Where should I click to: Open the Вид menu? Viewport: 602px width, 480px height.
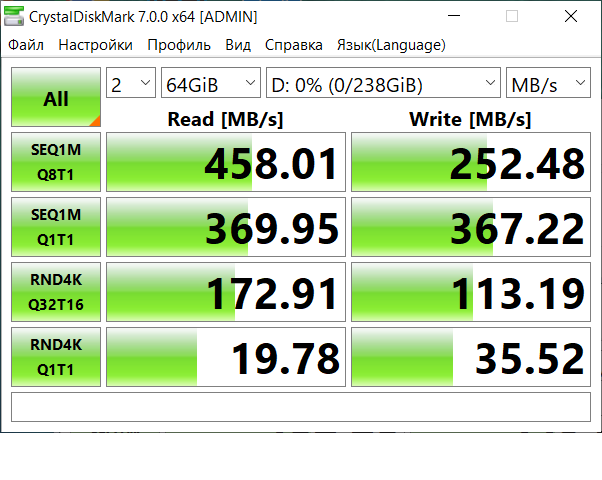pos(238,45)
